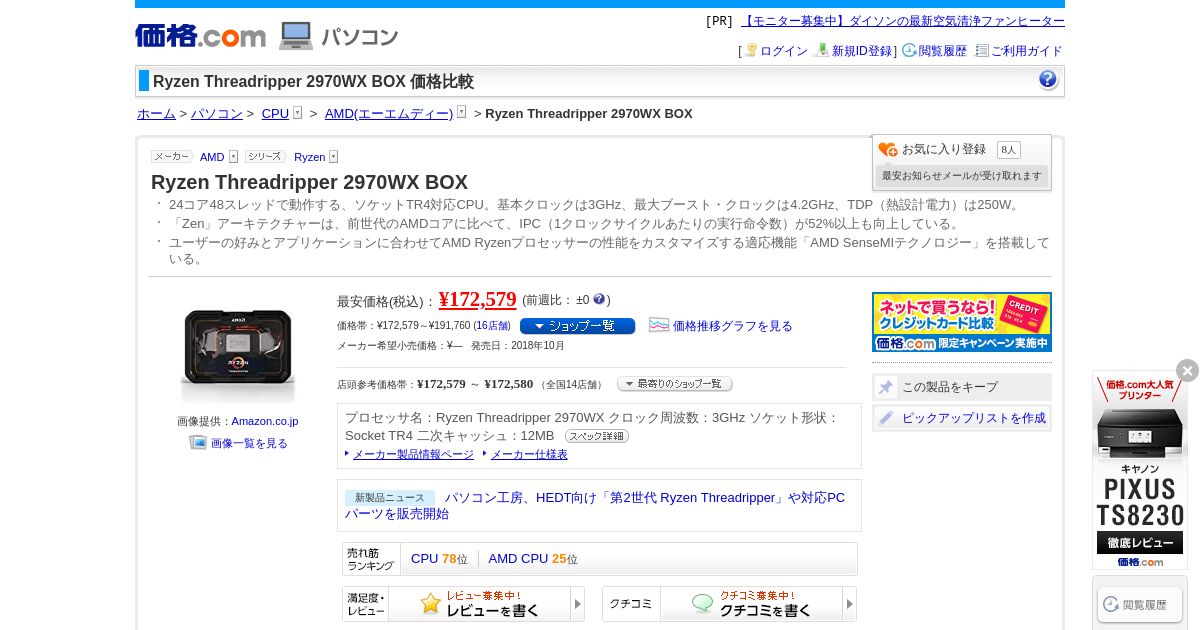
Task: Click the スペック詳細 button
Action: tap(597, 436)
